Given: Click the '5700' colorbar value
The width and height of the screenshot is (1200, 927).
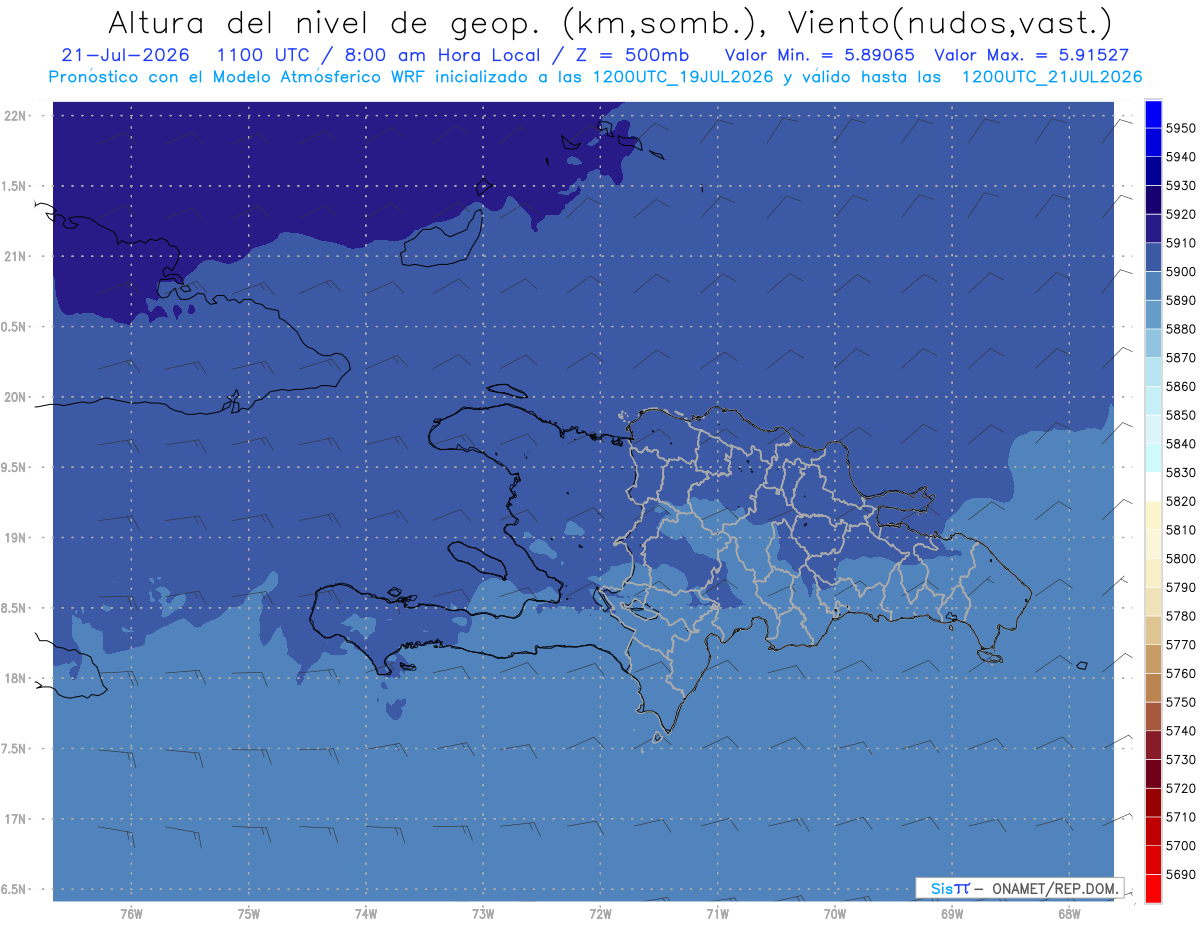Looking at the screenshot, I should (1180, 846).
